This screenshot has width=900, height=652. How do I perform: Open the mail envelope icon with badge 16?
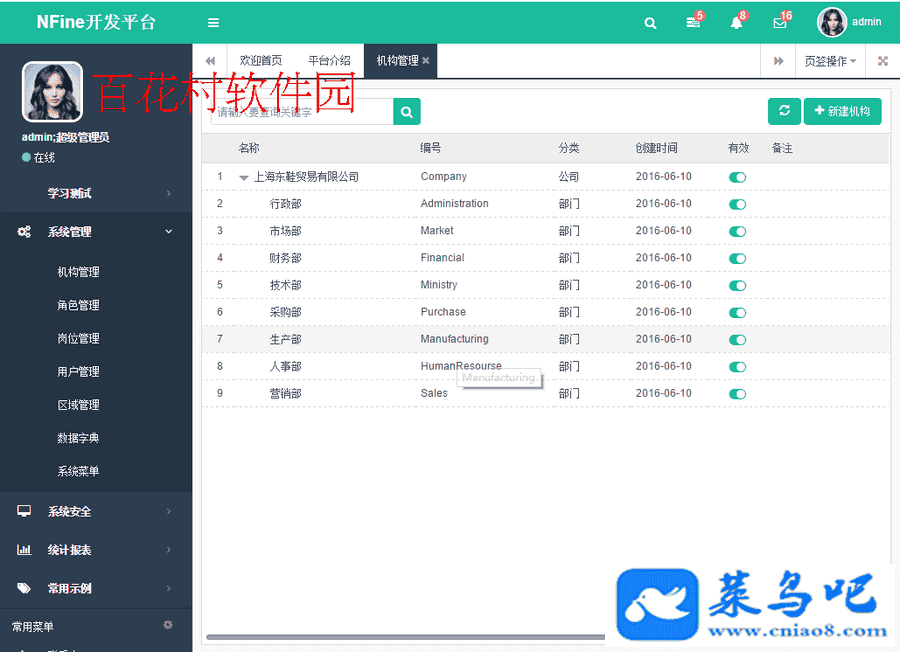(x=780, y=22)
